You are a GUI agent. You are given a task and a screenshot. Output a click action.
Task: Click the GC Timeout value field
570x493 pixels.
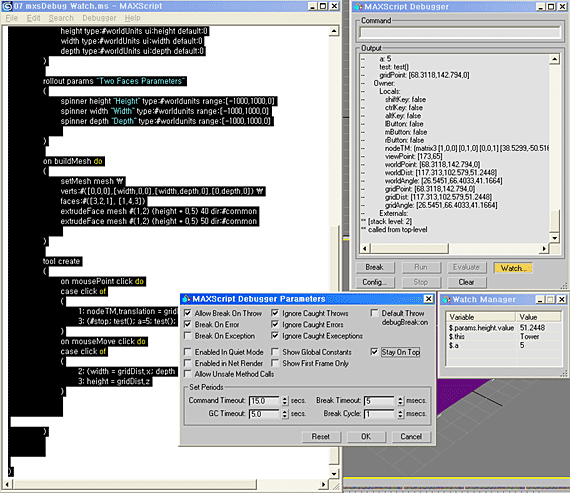pos(264,414)
